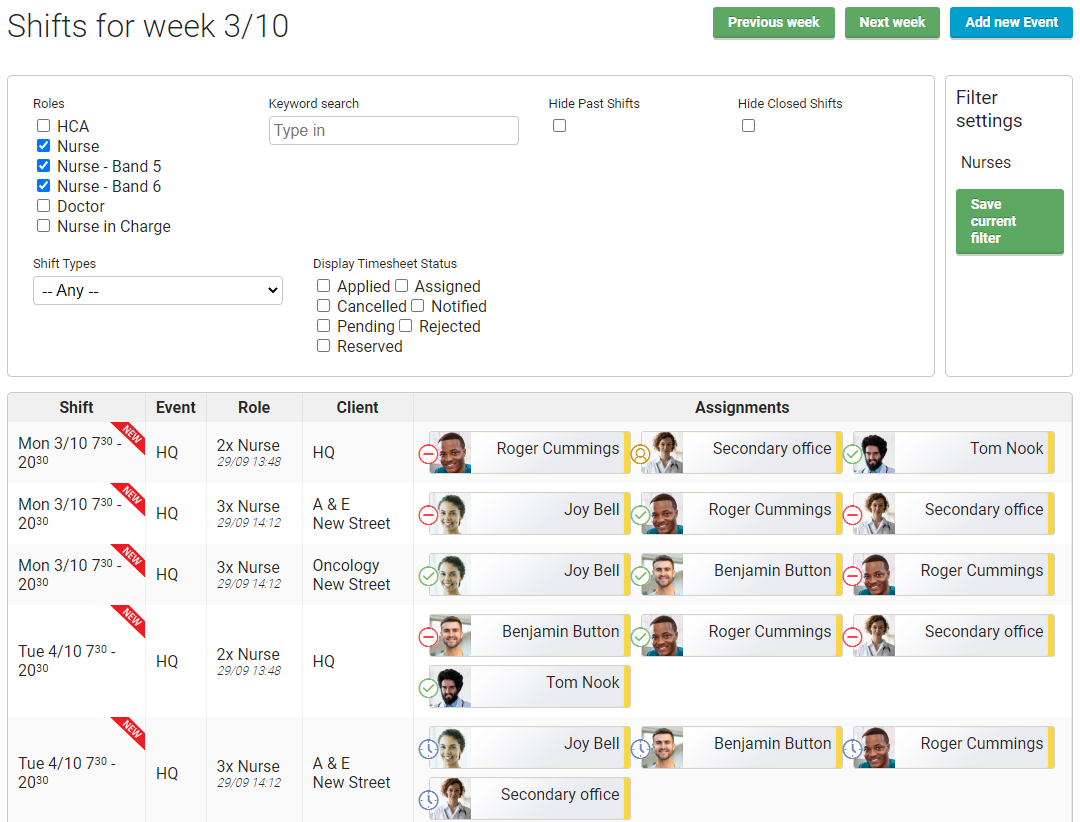This screenshot has height=822, width=1080.
Task: Check the Pending timesheet status box
Action: [x=323, y=325]
